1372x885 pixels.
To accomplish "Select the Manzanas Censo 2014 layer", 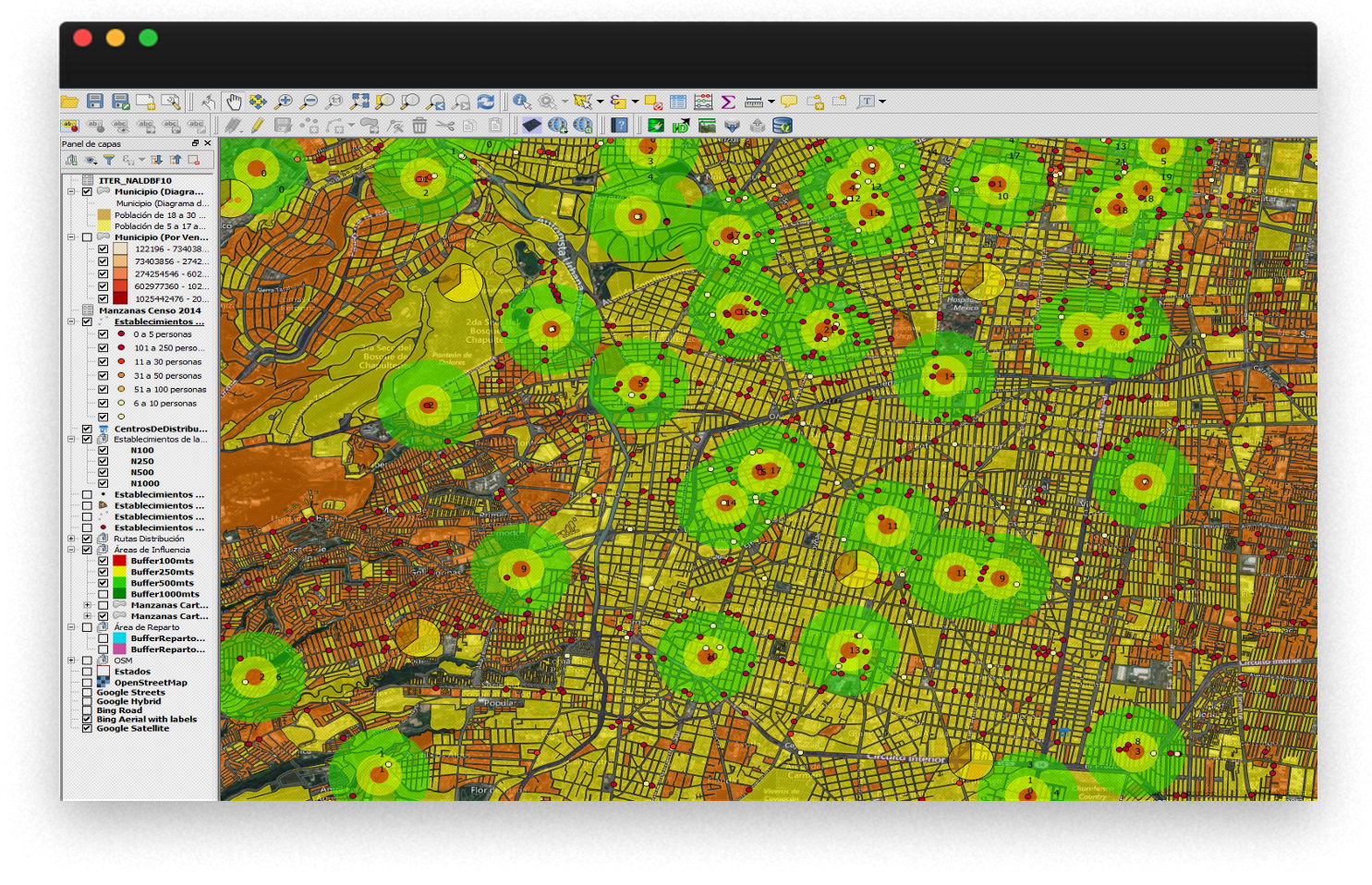I will (150, 310).
